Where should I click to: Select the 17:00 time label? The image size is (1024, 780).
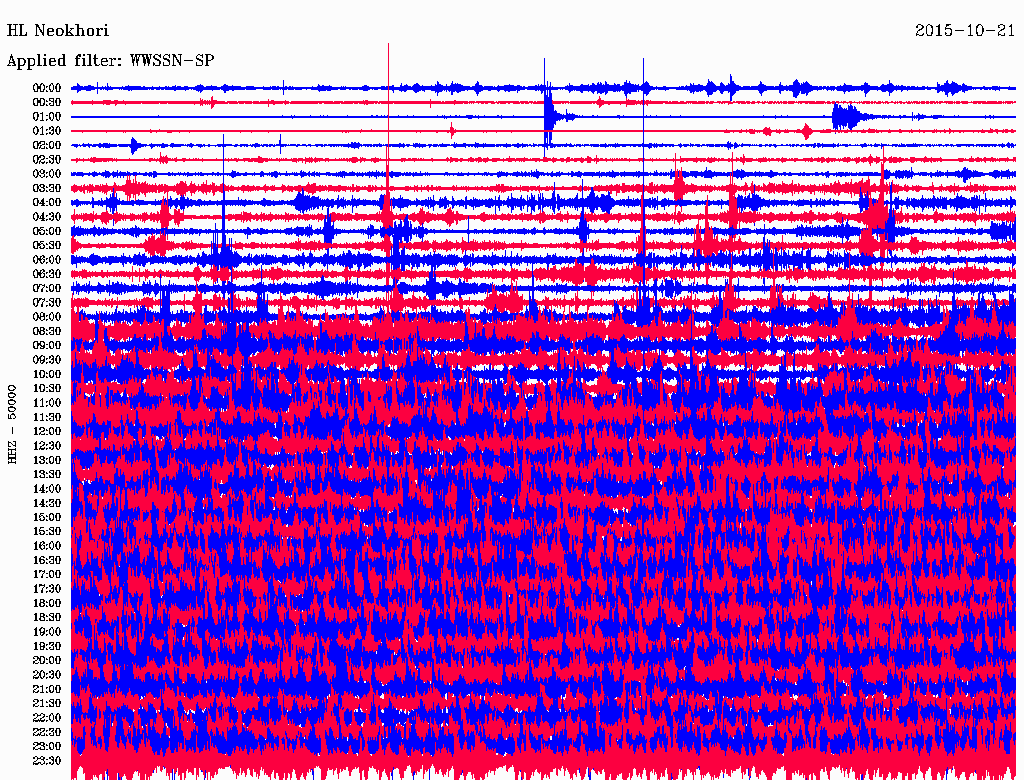point(47,574)
